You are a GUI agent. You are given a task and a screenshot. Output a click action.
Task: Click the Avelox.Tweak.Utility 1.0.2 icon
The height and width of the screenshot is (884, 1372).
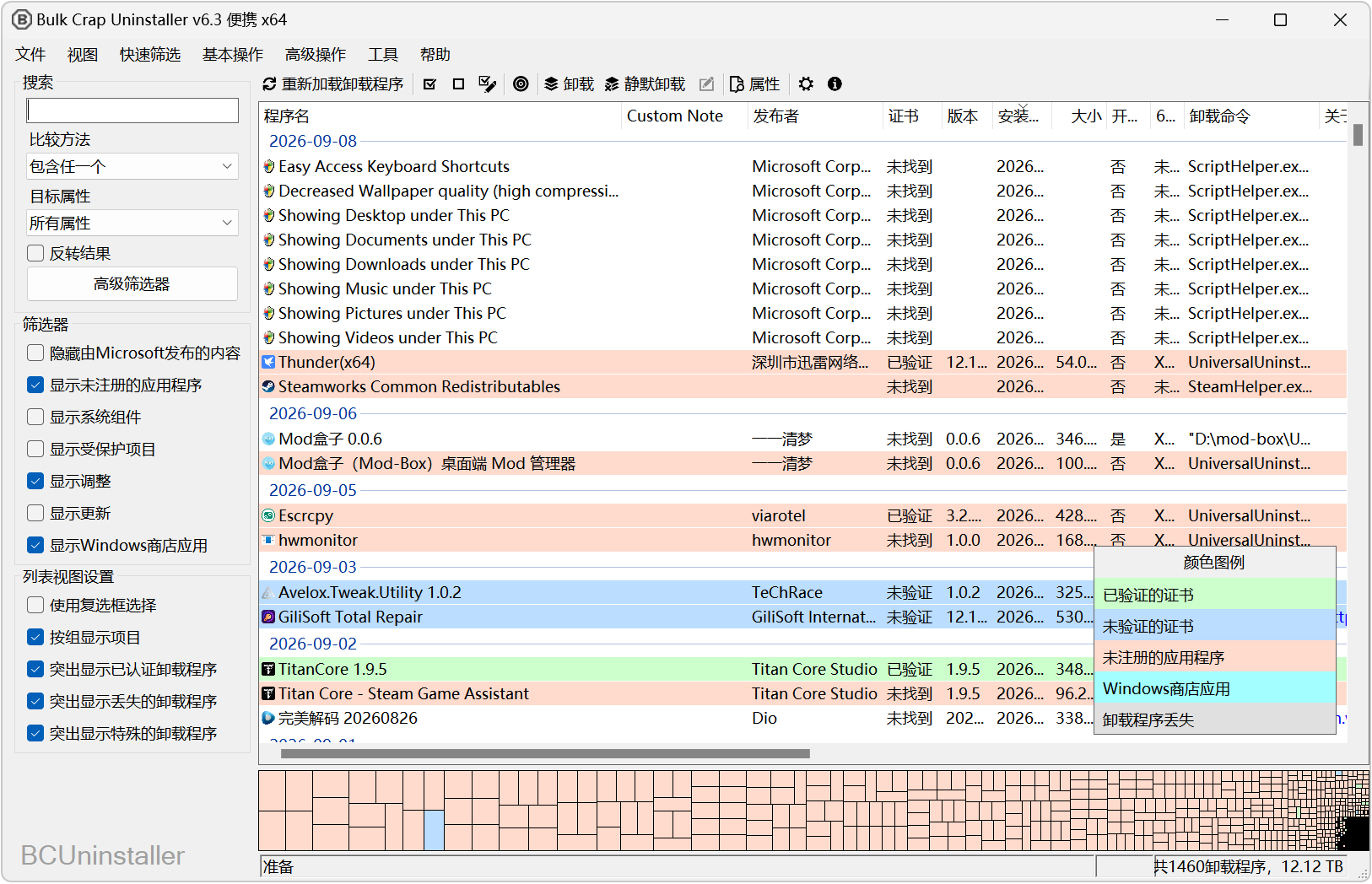pos(268,593)
